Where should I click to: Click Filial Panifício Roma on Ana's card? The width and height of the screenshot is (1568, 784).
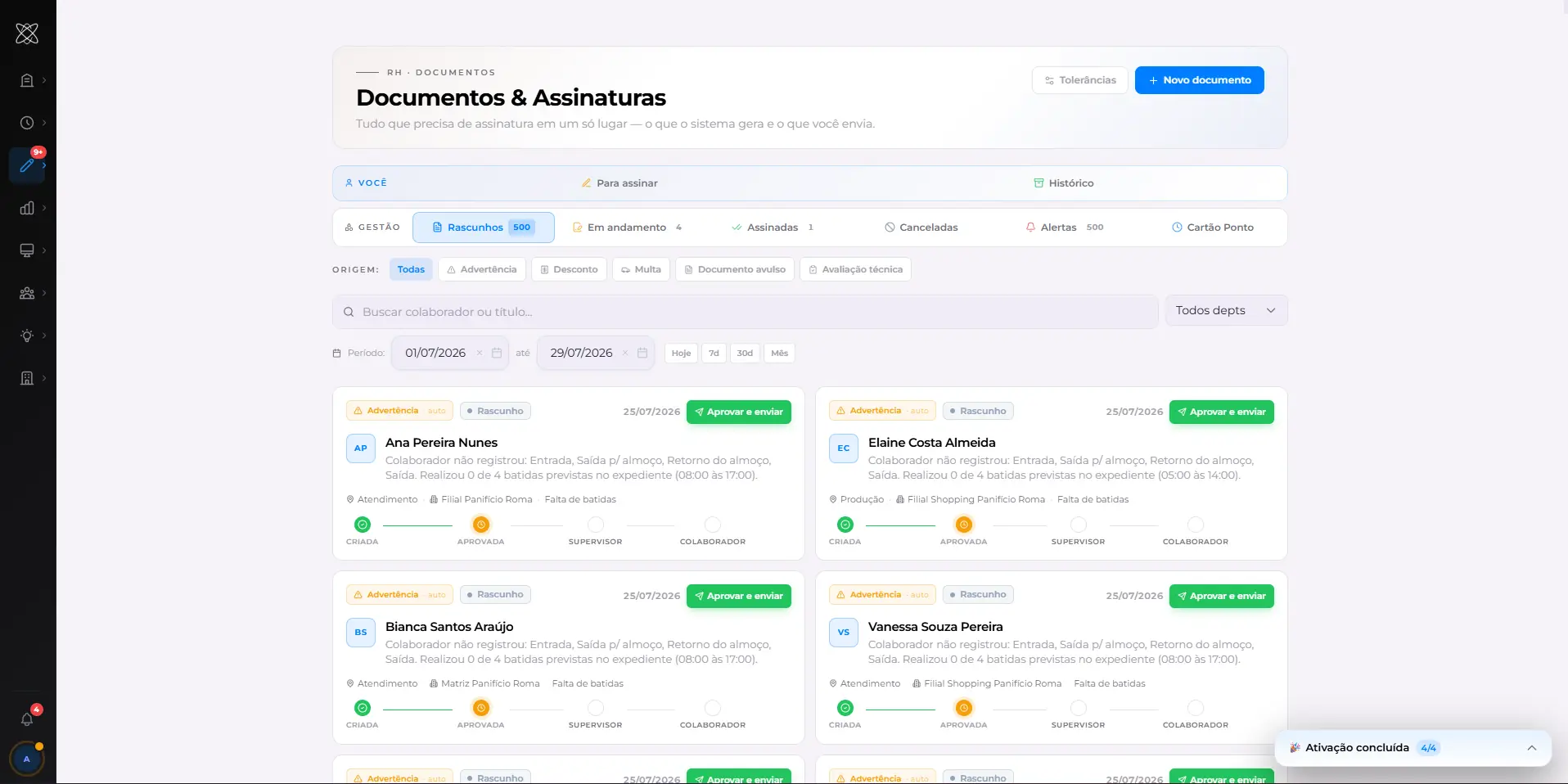(x=481, y=499)
